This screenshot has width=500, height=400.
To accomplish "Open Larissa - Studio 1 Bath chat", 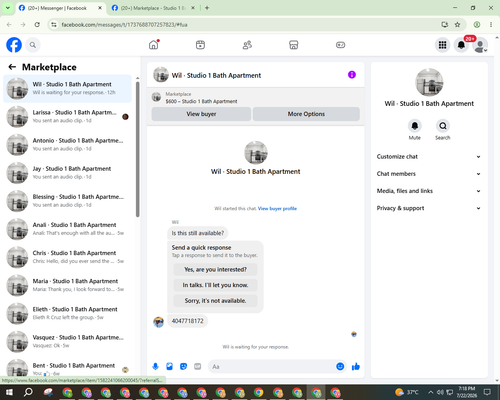I will [x=68, y=117].
